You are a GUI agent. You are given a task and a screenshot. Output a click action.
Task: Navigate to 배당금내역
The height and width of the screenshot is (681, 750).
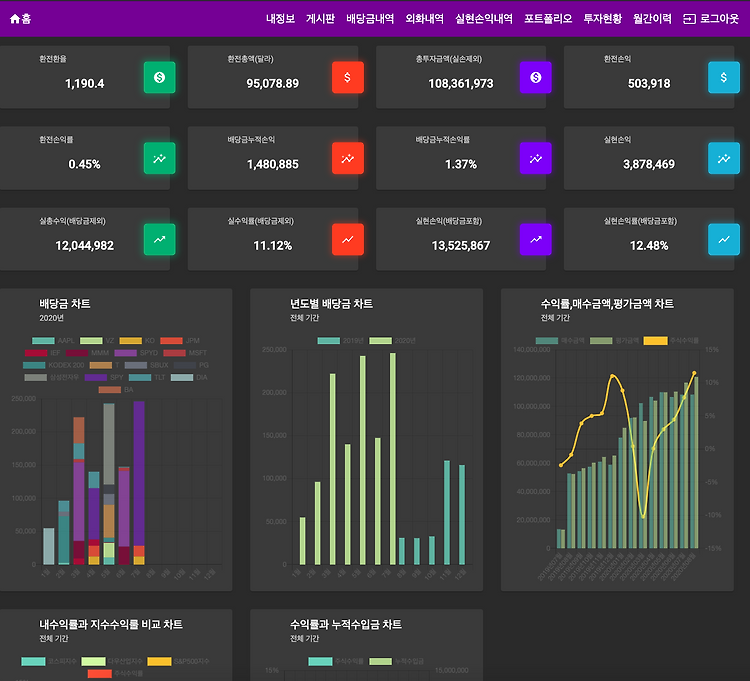pos(370,19)
